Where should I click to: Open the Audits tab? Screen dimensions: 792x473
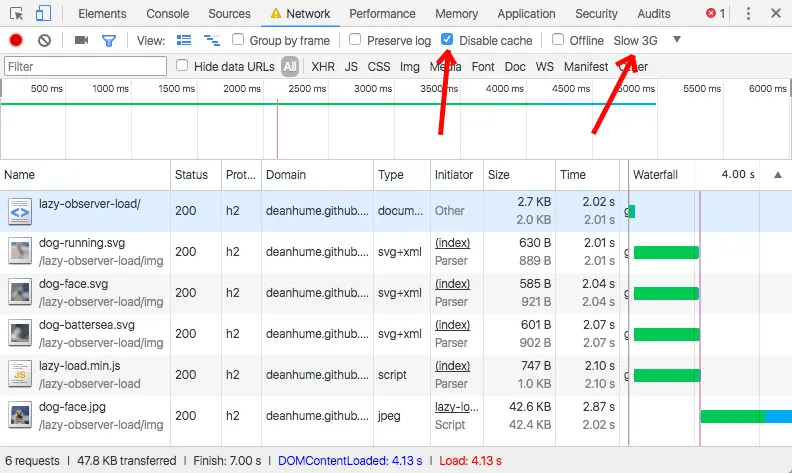click(x=654, y=14)
